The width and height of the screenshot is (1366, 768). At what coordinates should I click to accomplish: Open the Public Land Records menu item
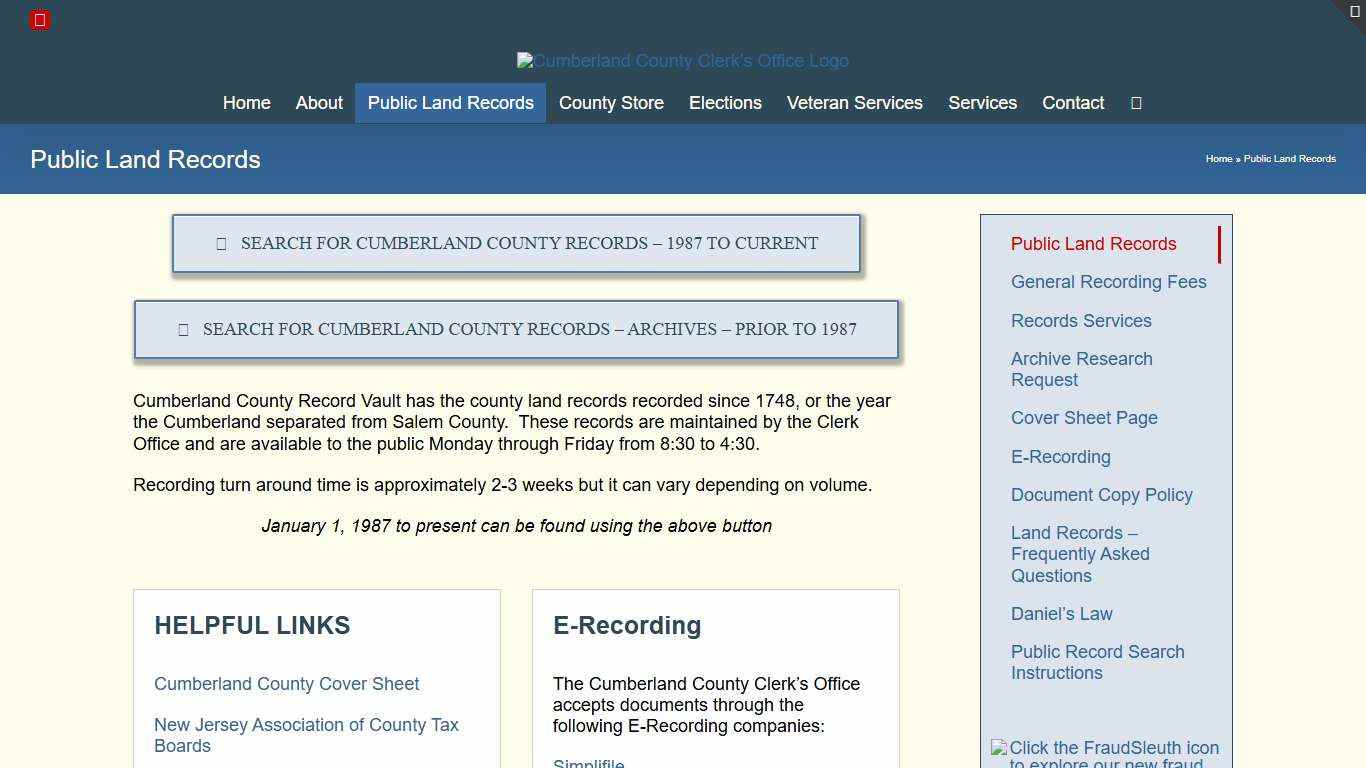[x=450, y=103]
